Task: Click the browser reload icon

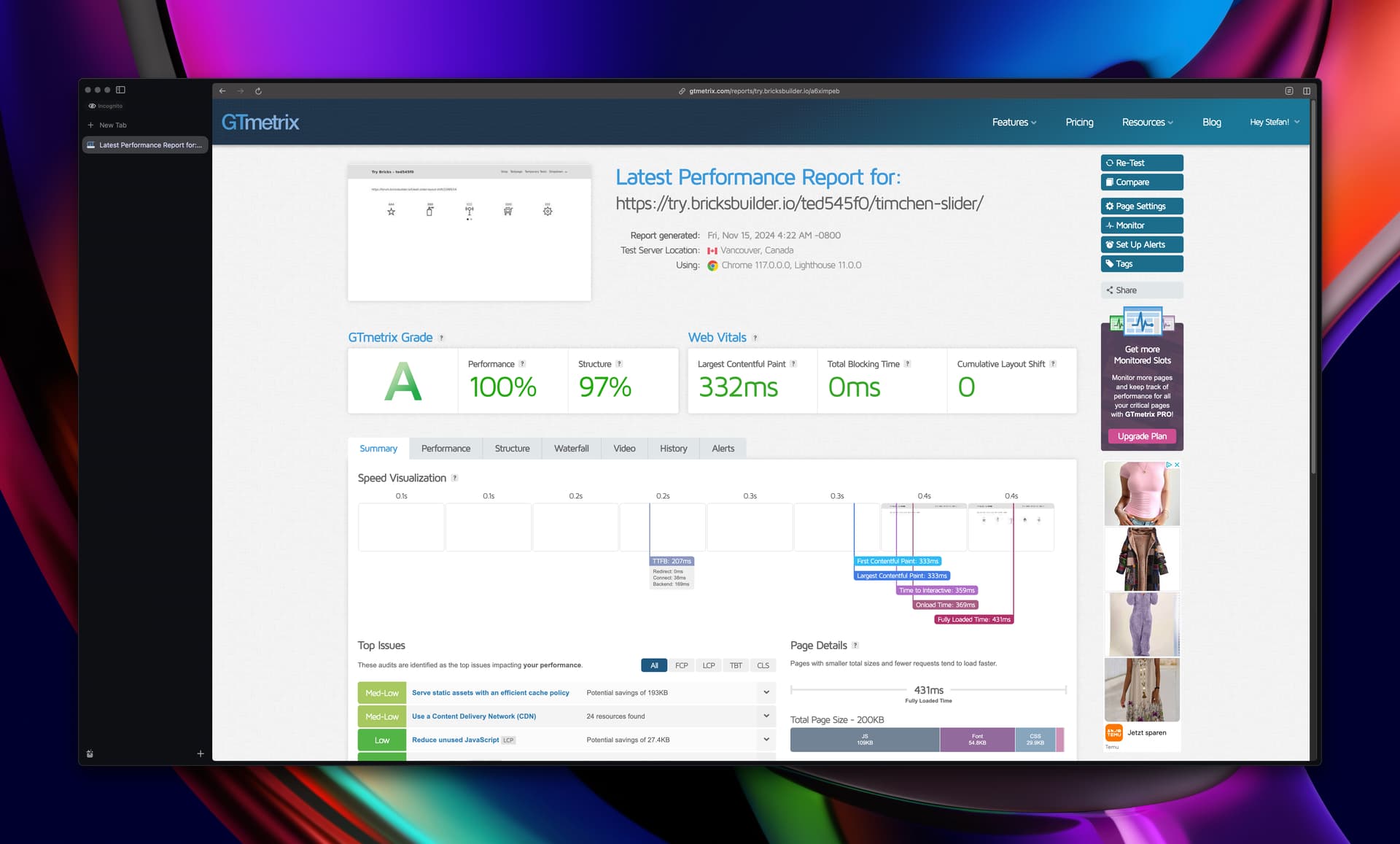Action: tap(258, 91)
